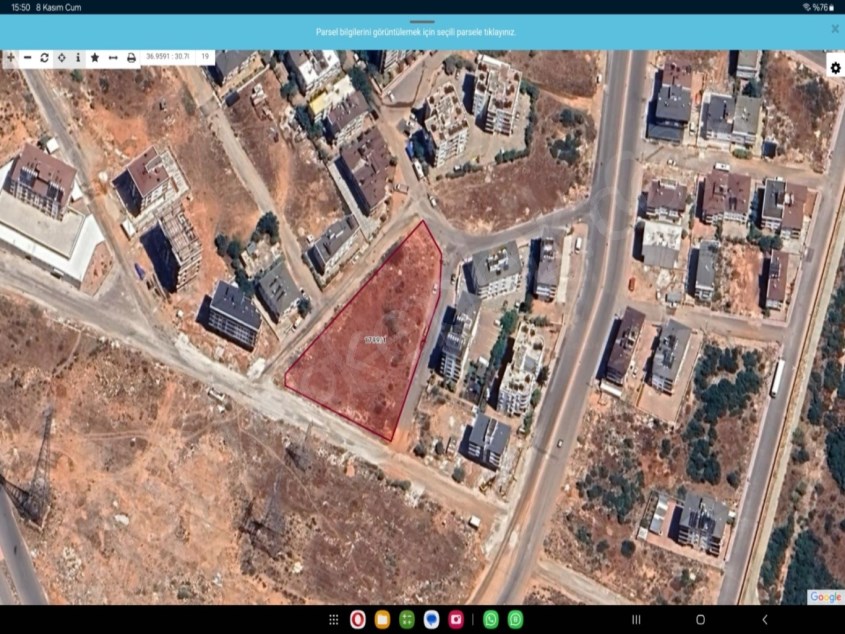The width and height of the screenshot is (845, 634).
Task: Open the info tool in toolbar
Action: pos(78,58)
